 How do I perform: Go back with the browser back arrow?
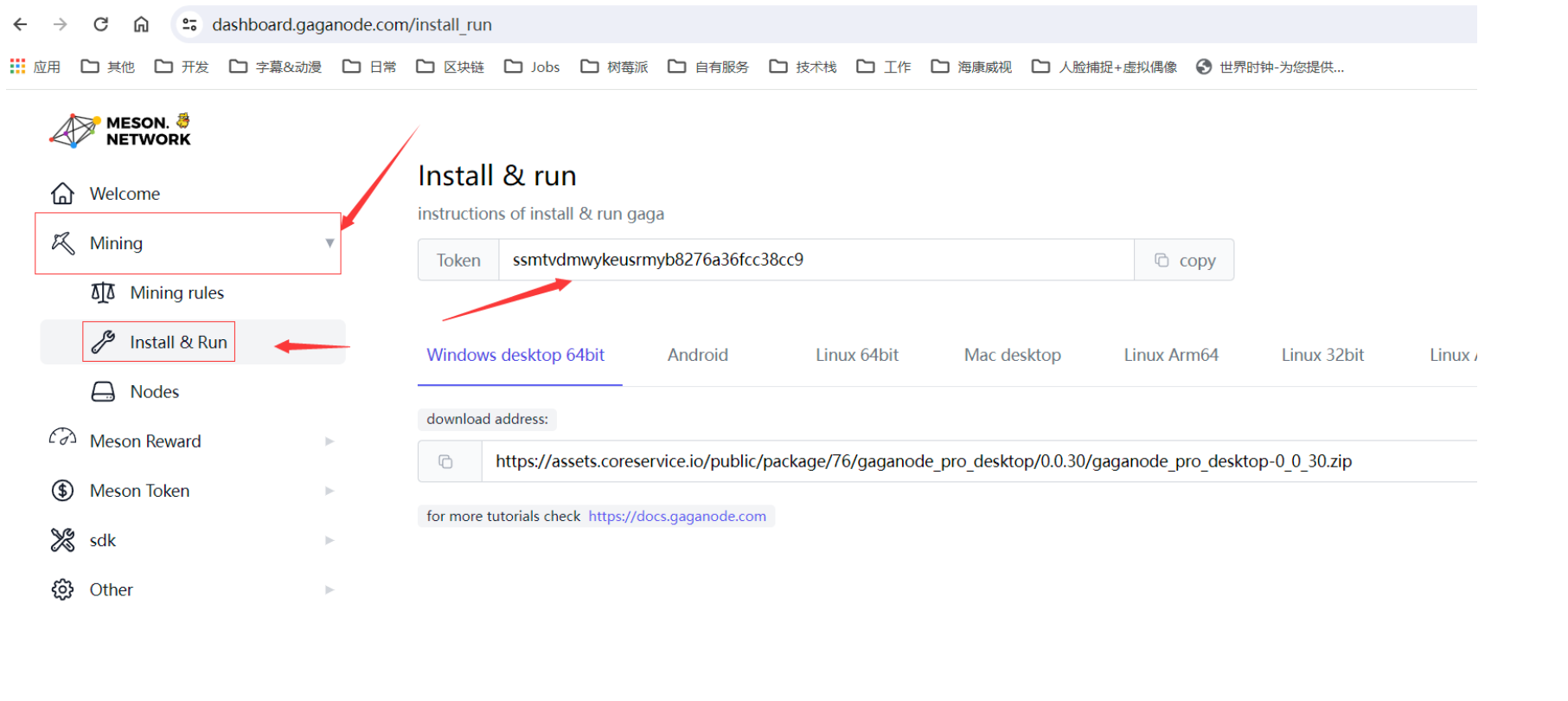20,24
